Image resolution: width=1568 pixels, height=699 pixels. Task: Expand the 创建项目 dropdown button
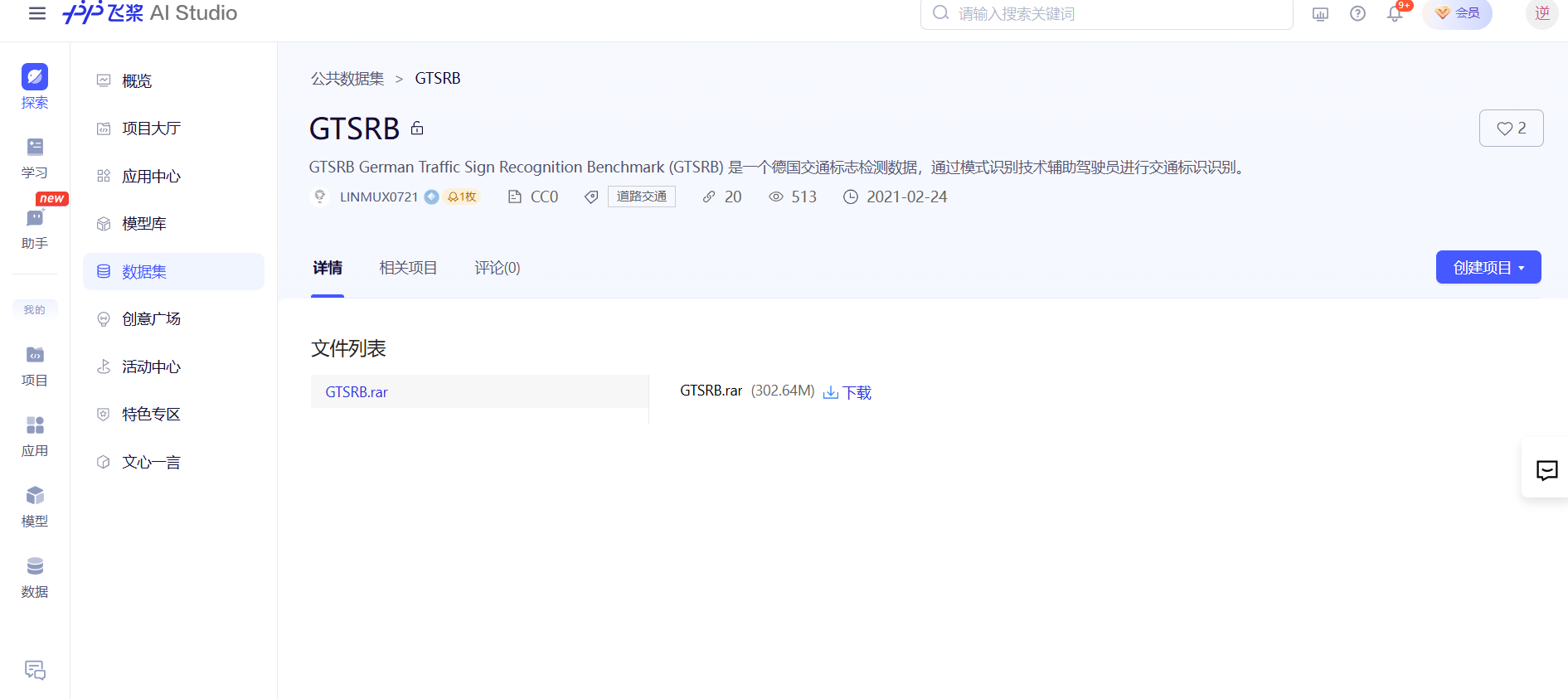point(1488,267)
